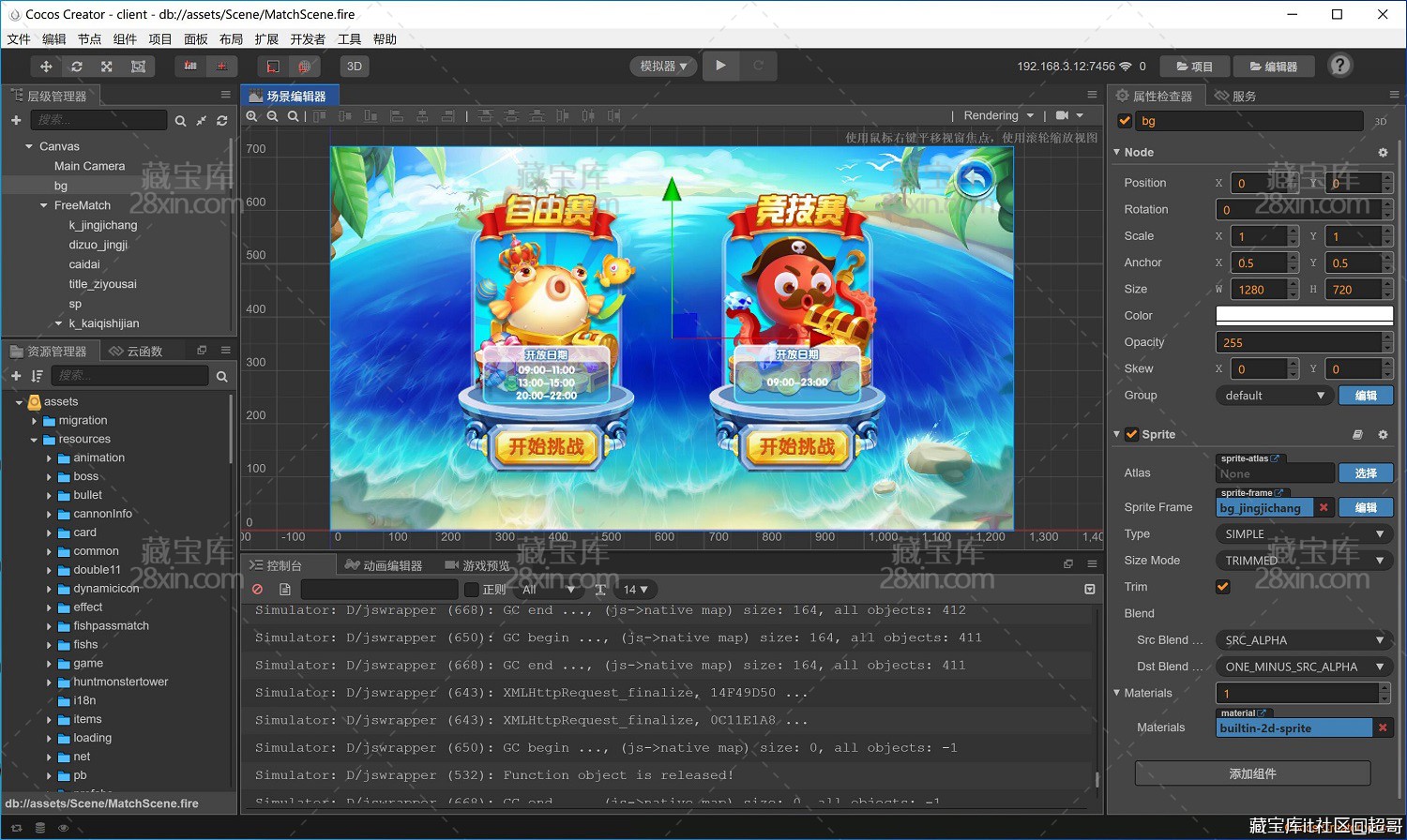Viewport: 1407px width, 840px height.
Task: Open the Size Mode TRIMMED dropdown
Action: pyautogui.click(x=1304, y=561)
